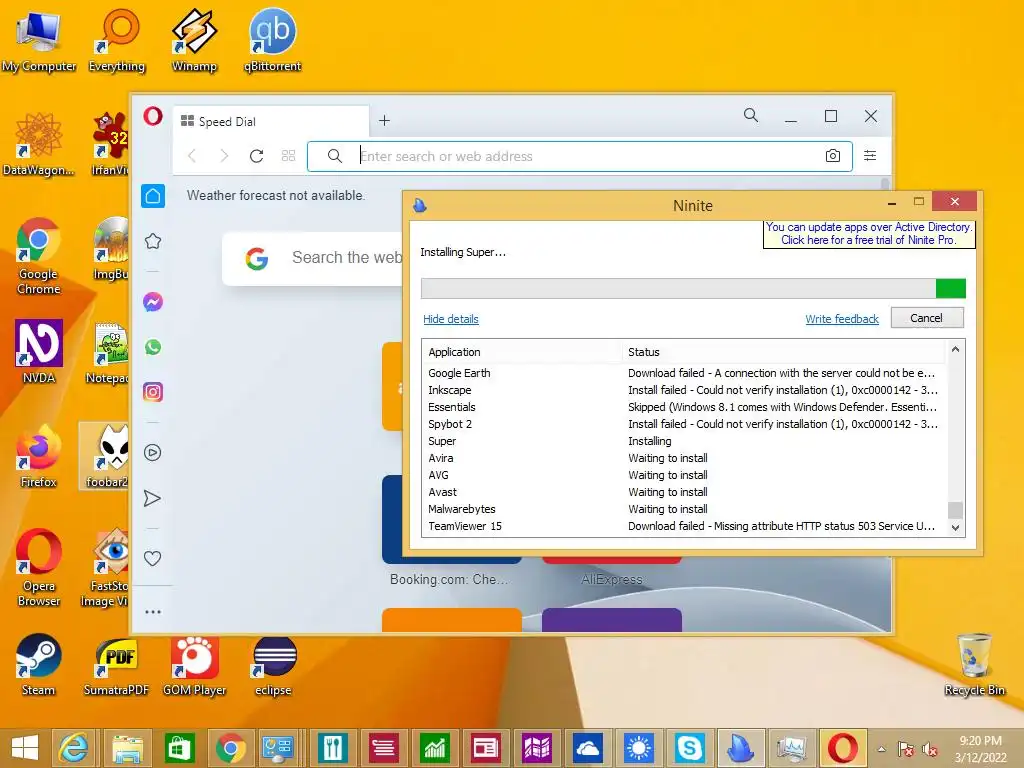This screenshot has height=768, width=1024.
Task: Add a new tab in Opera
Action: pyautogui.click(x=385, y=120)
